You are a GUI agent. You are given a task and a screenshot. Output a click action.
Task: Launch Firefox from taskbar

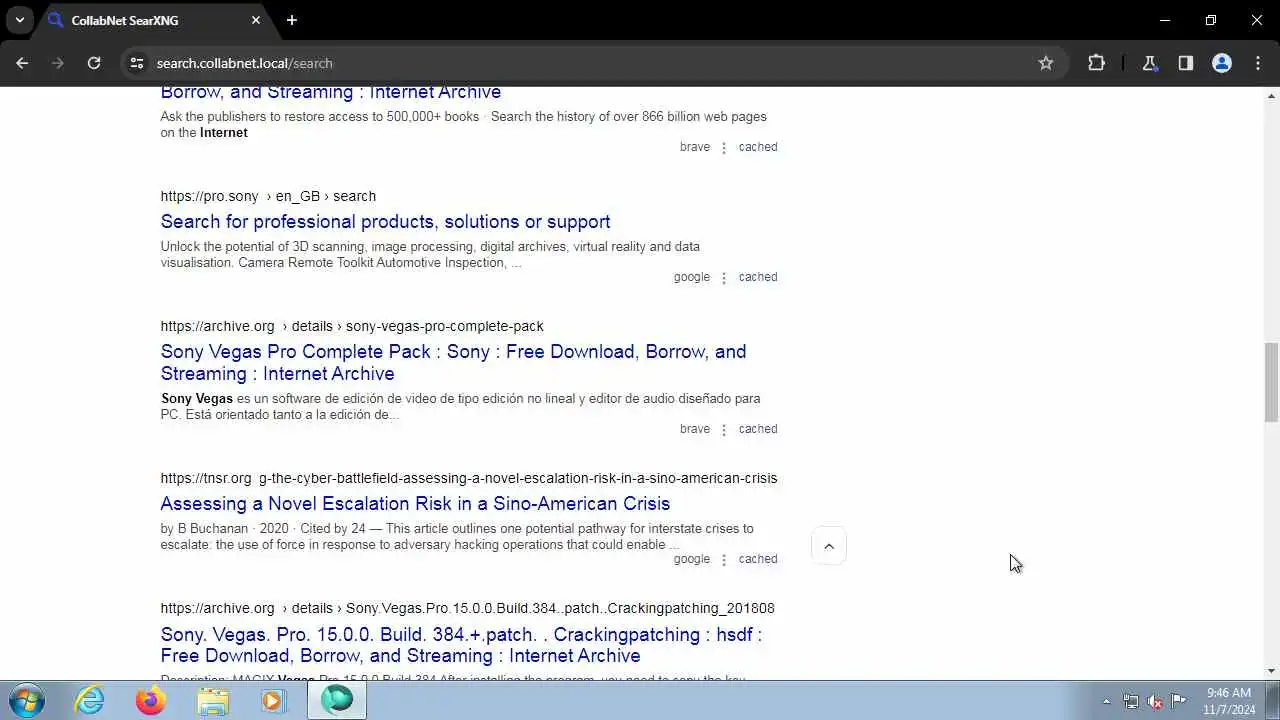pyautogui.click(x=151, y=700)
